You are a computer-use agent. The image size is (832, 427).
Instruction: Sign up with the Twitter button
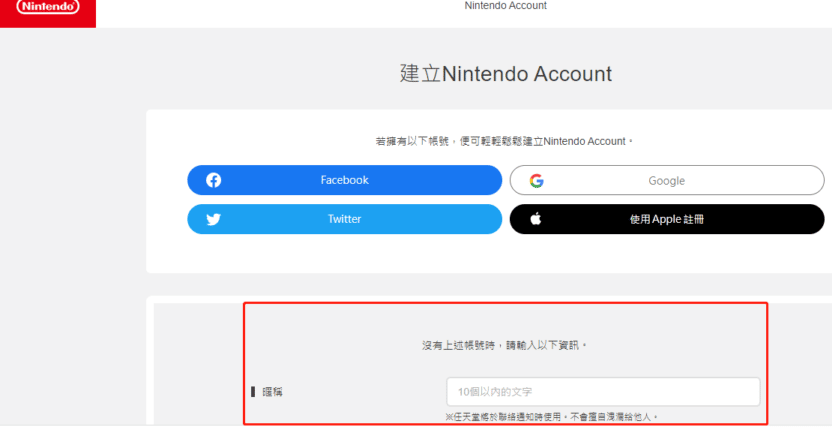point(344,219)
